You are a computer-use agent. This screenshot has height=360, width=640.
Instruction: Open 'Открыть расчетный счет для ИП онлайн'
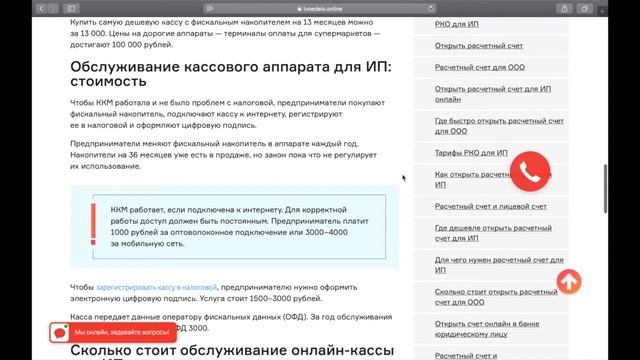pyautogui.click(x=493, y=94)
